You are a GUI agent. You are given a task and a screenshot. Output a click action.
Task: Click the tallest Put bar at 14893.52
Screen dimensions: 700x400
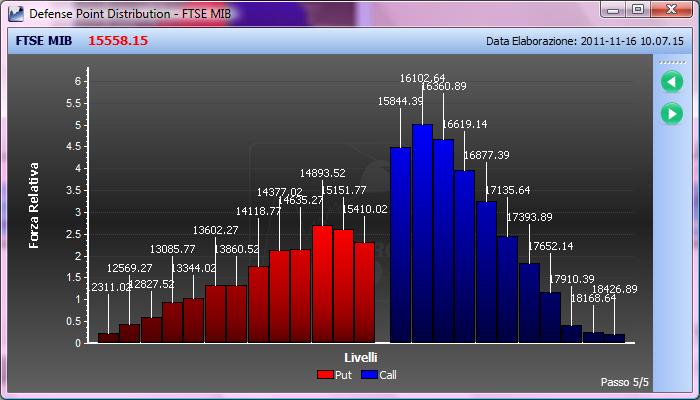coord(322,284)
